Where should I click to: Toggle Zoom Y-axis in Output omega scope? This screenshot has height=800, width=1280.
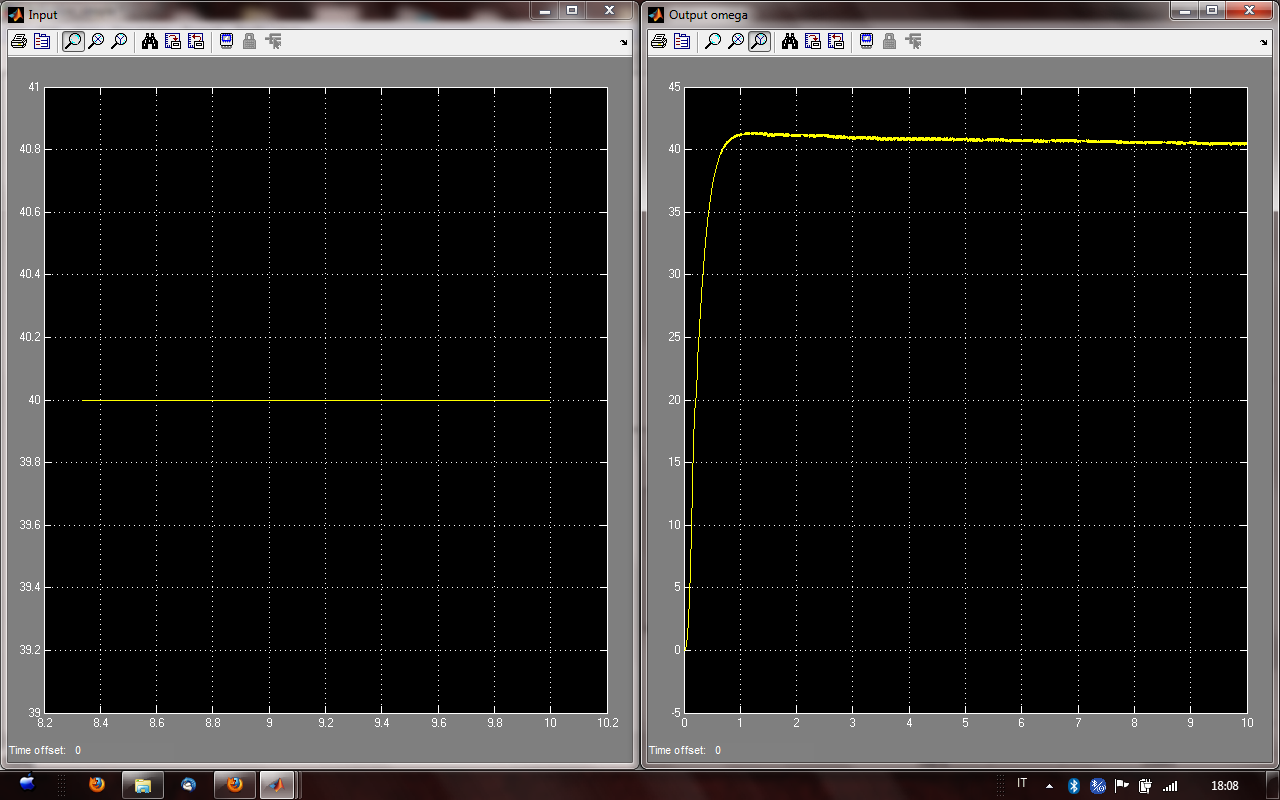click(x=759, y=41)
